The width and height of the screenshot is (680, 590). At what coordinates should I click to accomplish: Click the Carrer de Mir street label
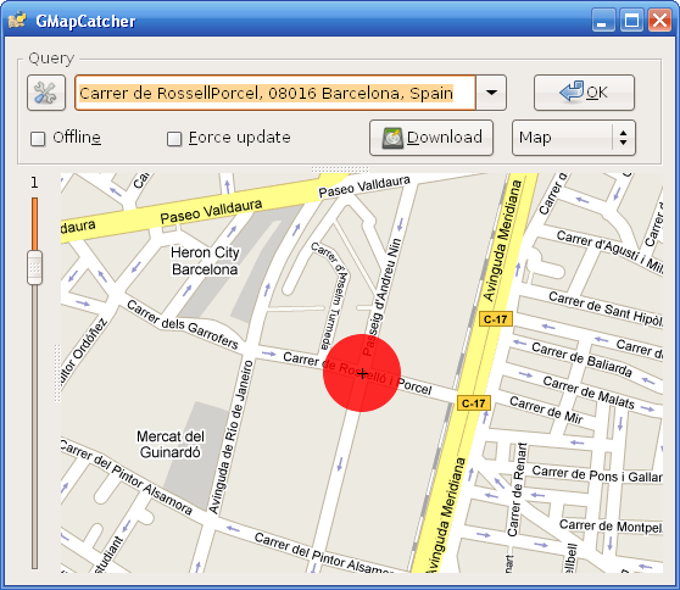[546, 410]
